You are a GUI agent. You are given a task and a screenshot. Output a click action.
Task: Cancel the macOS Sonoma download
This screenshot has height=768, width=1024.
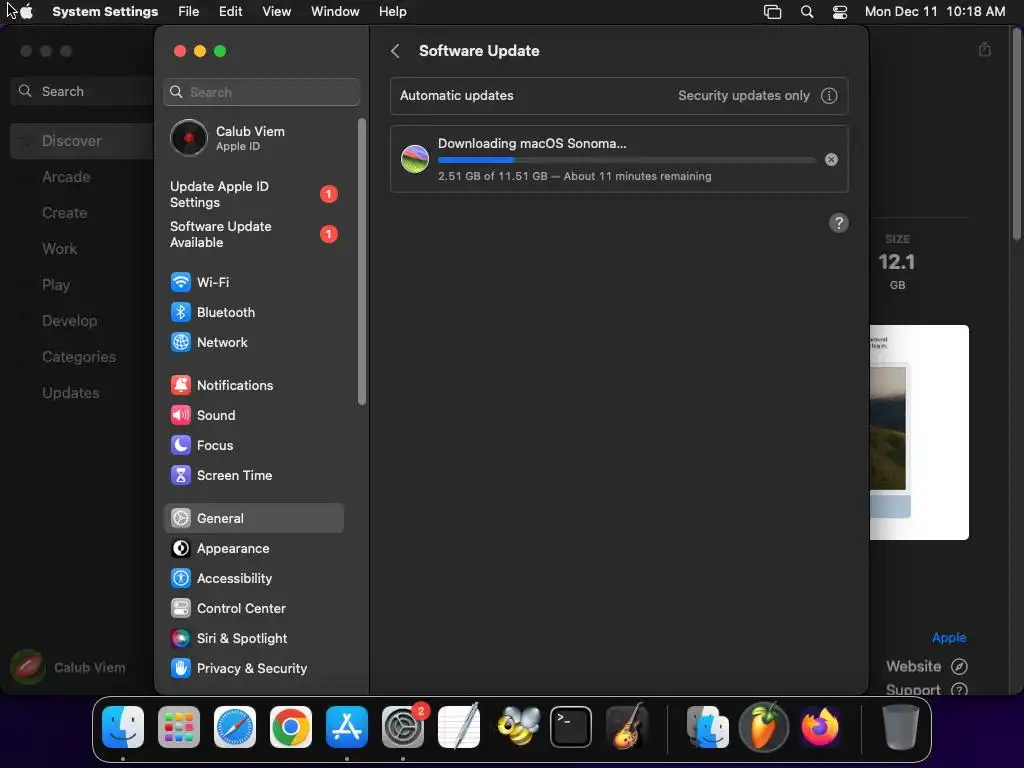831,159
